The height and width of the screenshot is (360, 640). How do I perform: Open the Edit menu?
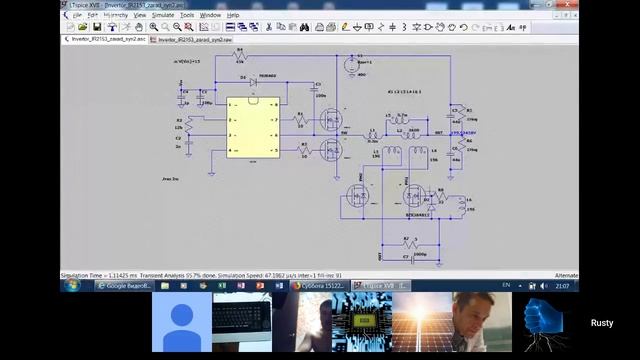pyautogui.click(x=93, y=15)
